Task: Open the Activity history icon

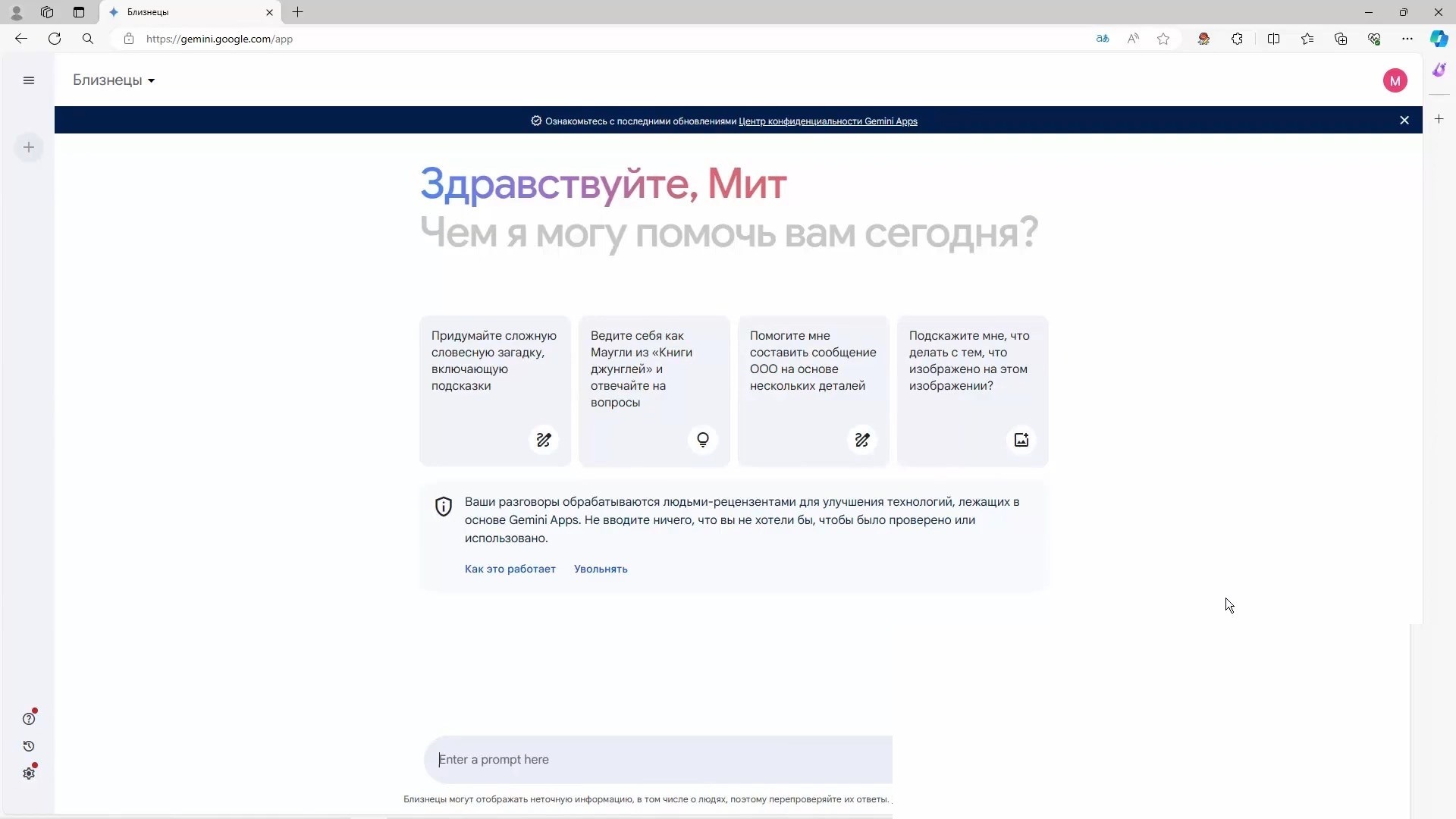Action: pos(29,746)
